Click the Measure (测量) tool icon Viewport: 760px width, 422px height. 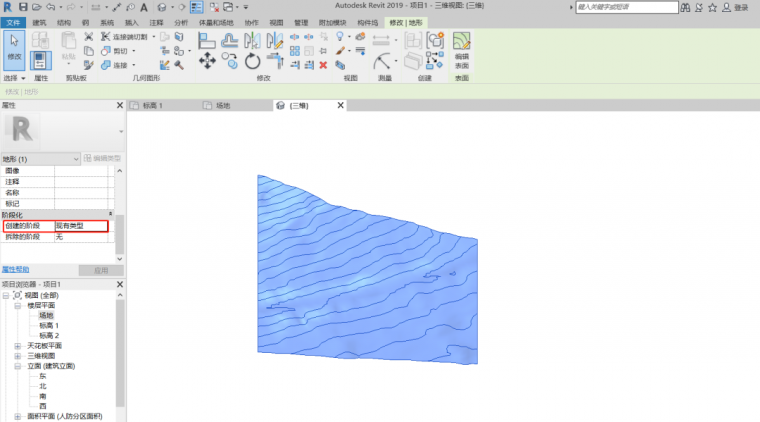point(383,62)
